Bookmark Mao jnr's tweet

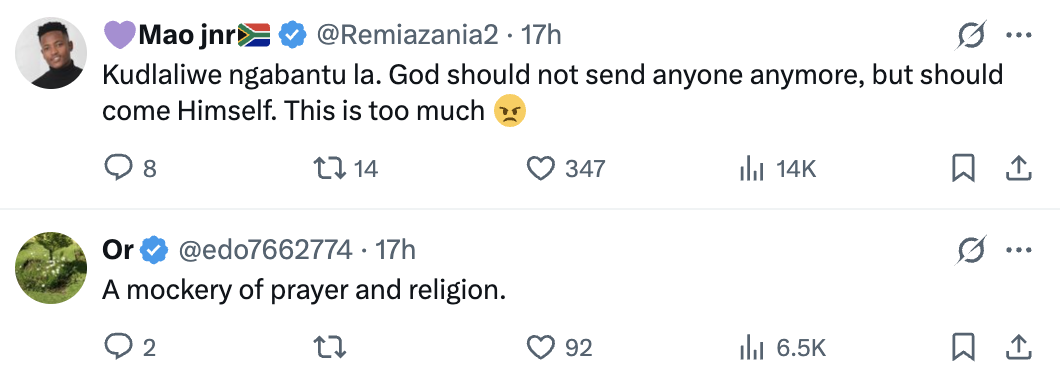(x=963, y=168)
